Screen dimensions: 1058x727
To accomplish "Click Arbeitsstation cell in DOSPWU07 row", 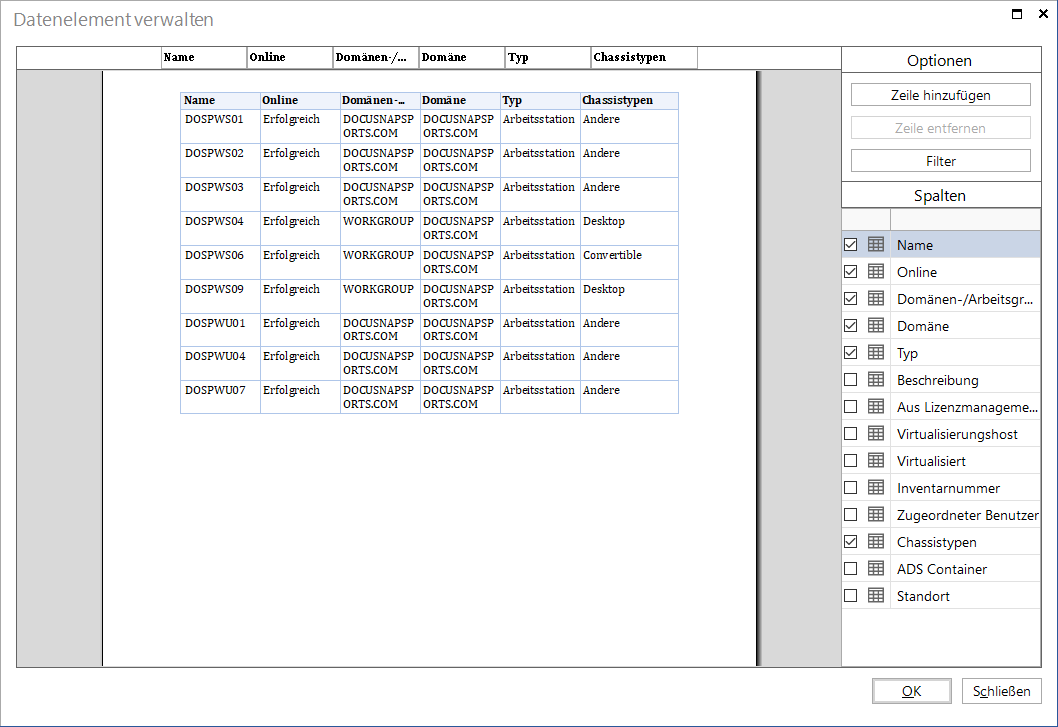I will pyautogui.click(x=540, y=398).
